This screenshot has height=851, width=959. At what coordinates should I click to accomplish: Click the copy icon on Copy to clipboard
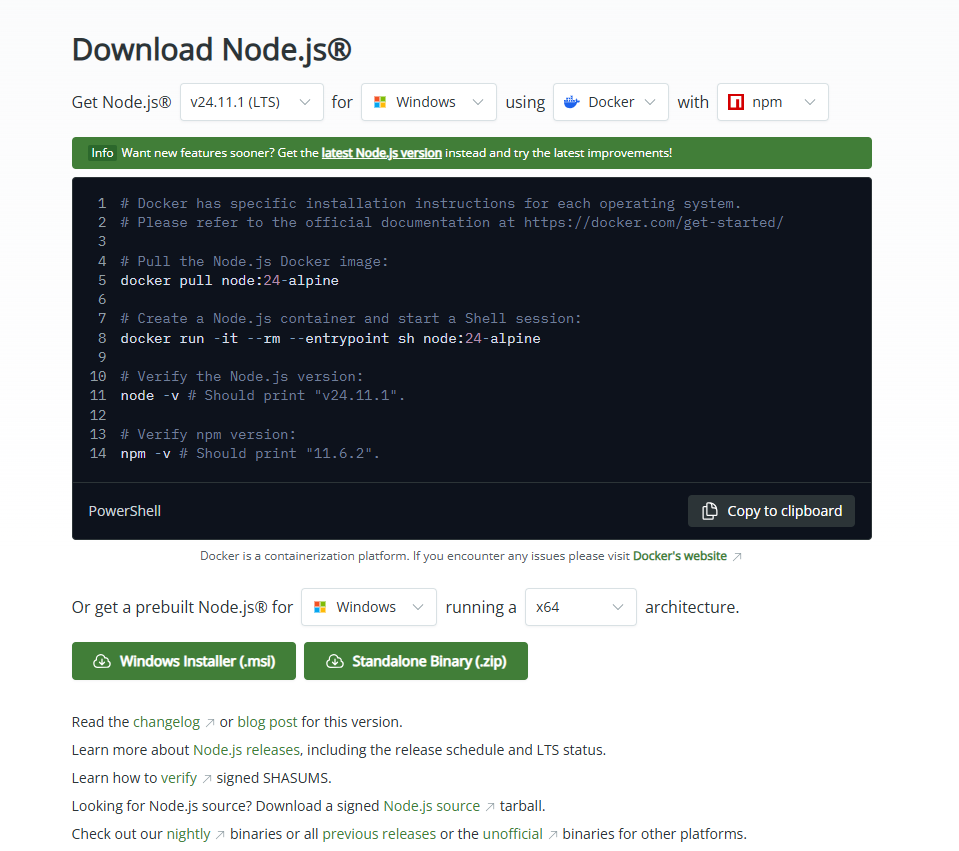(x=711, y=510)
